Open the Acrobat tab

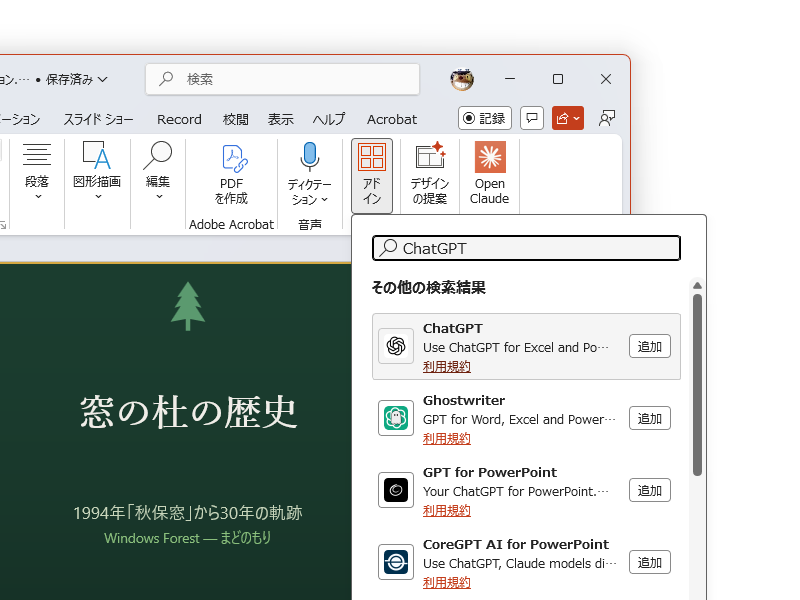coord(392,119)
